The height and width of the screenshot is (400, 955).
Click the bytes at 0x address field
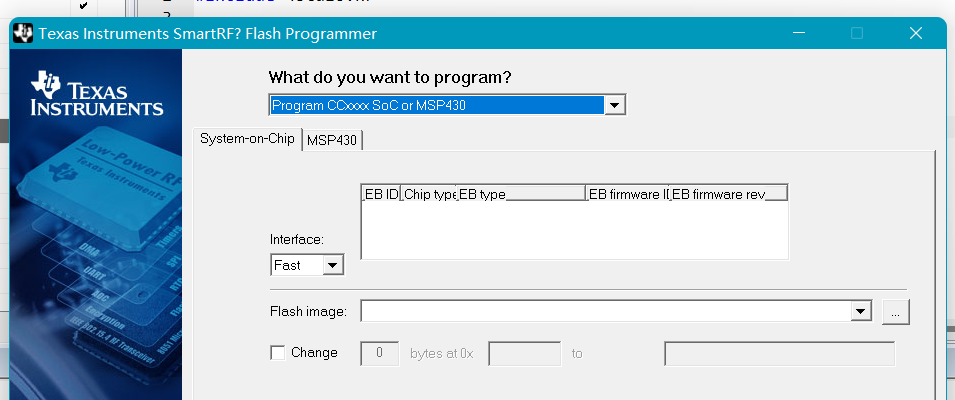pyautogui.click(x=524, y=353)
